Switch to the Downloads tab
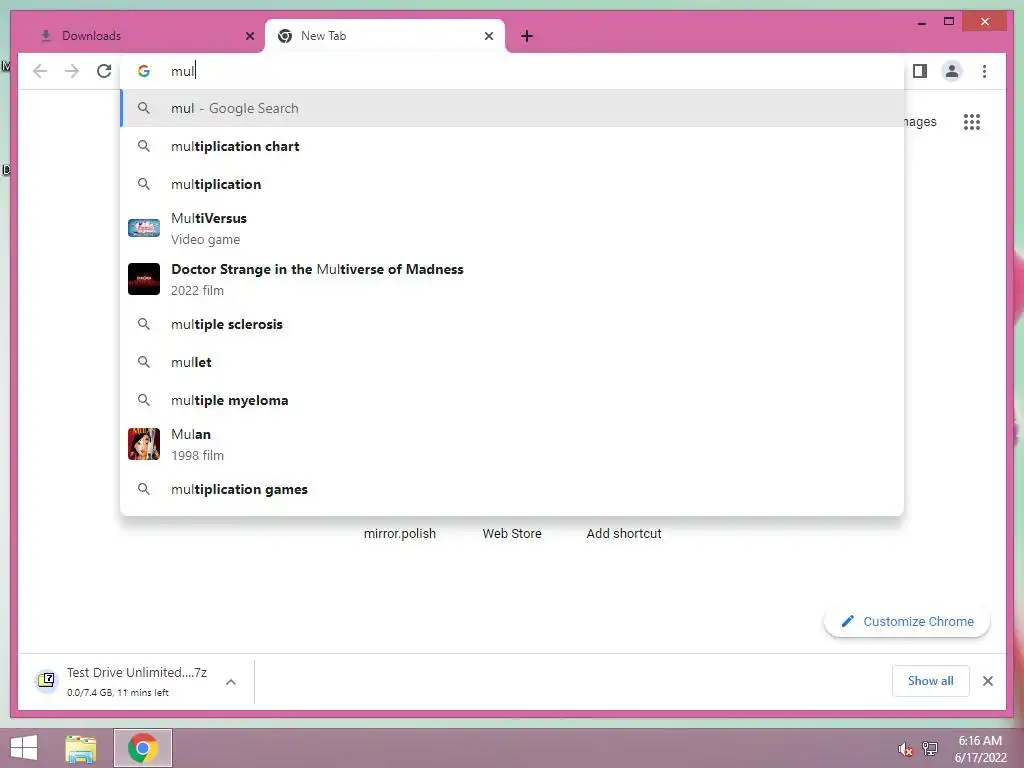The height and width of the screenshot is (768, 1024). [x=141, y=36]
